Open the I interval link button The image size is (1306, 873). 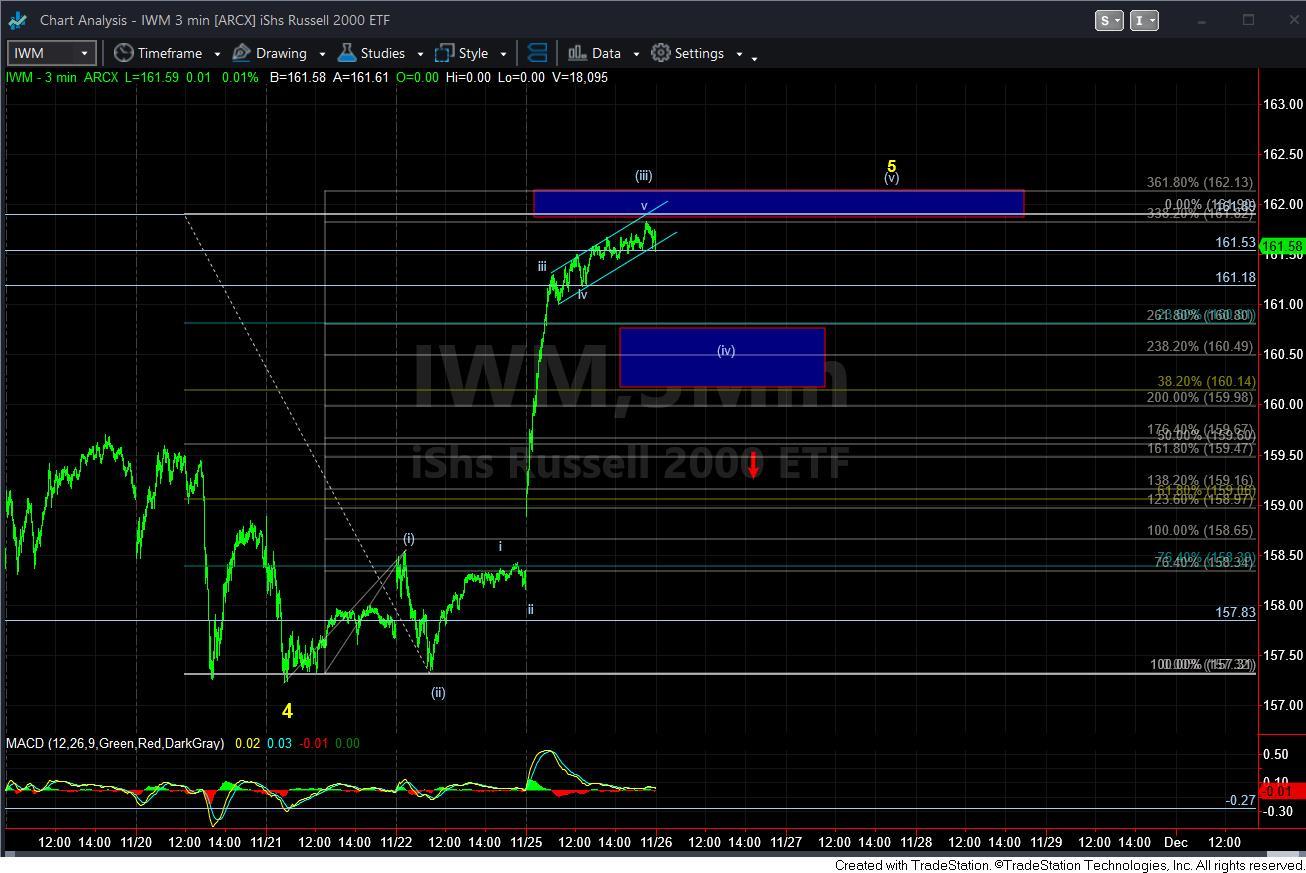[x=1145, y=20]
